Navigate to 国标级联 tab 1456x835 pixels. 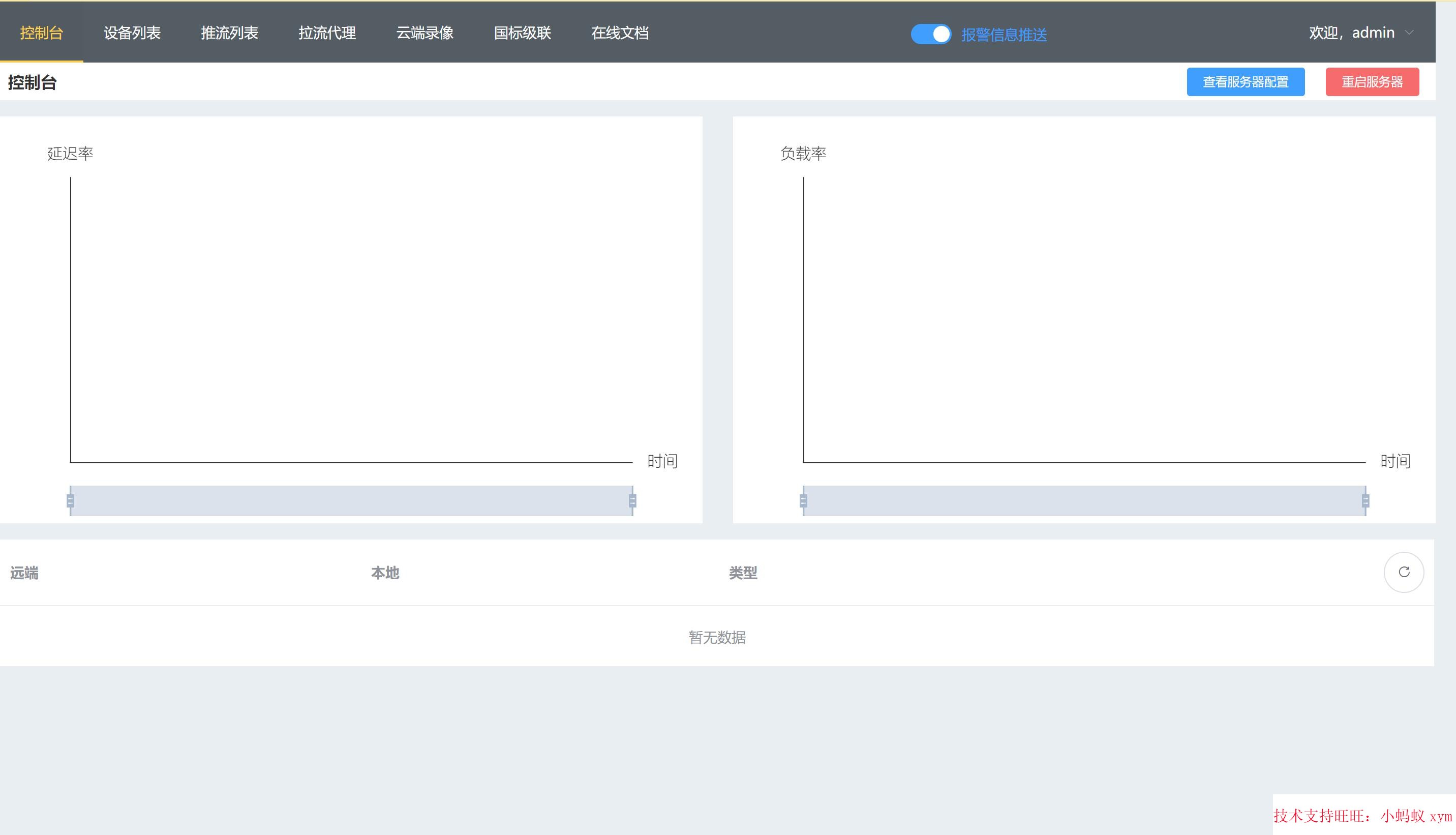pos(522,33)
